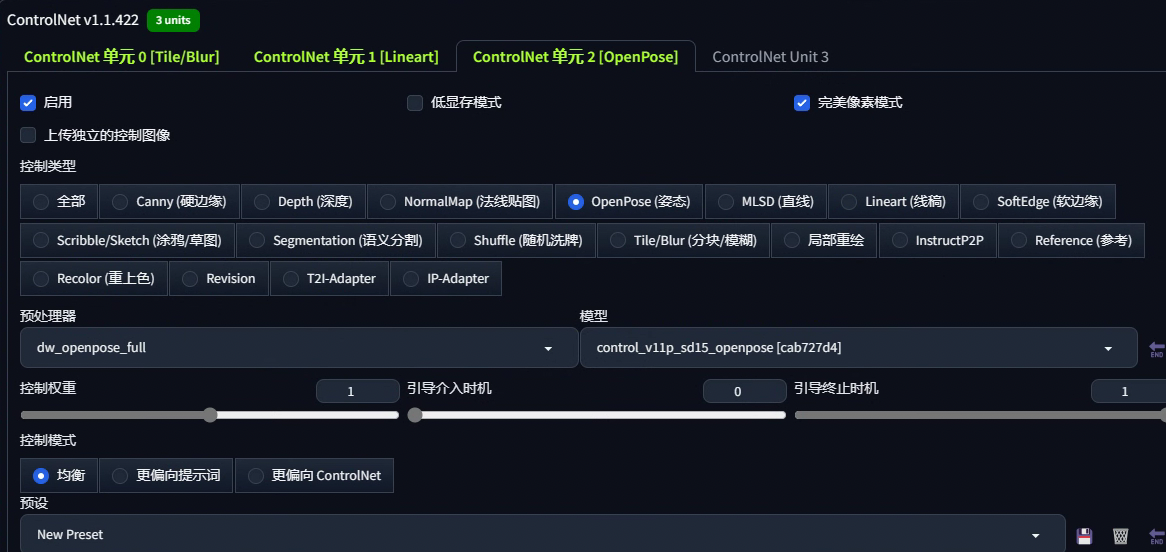Click the delete preset trash icon

[x=1121, y=536]
